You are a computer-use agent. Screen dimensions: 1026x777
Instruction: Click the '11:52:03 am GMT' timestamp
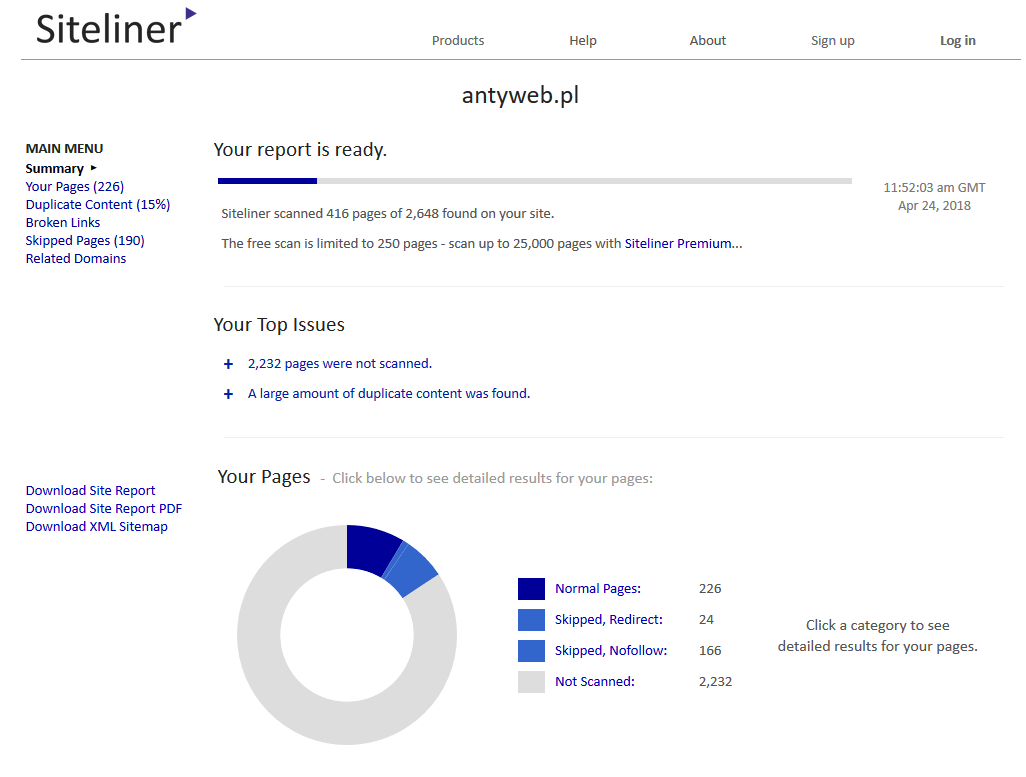(x=934, y=188)
